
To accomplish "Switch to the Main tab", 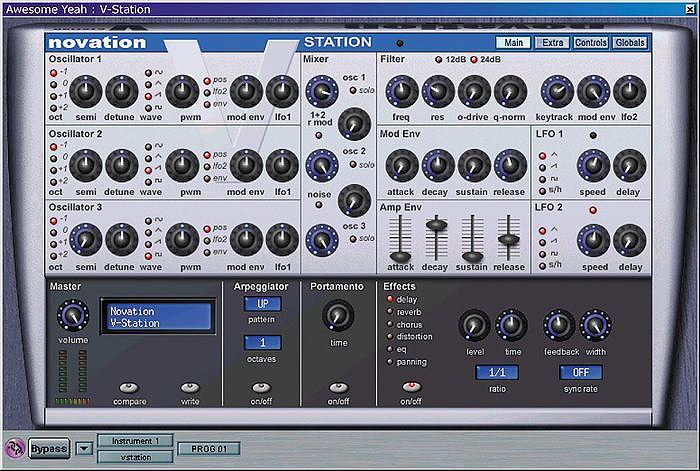I will pyautogui.click(x=513, y=43).
